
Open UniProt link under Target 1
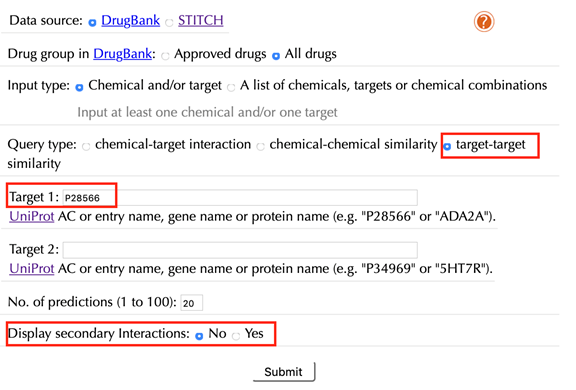32,216
